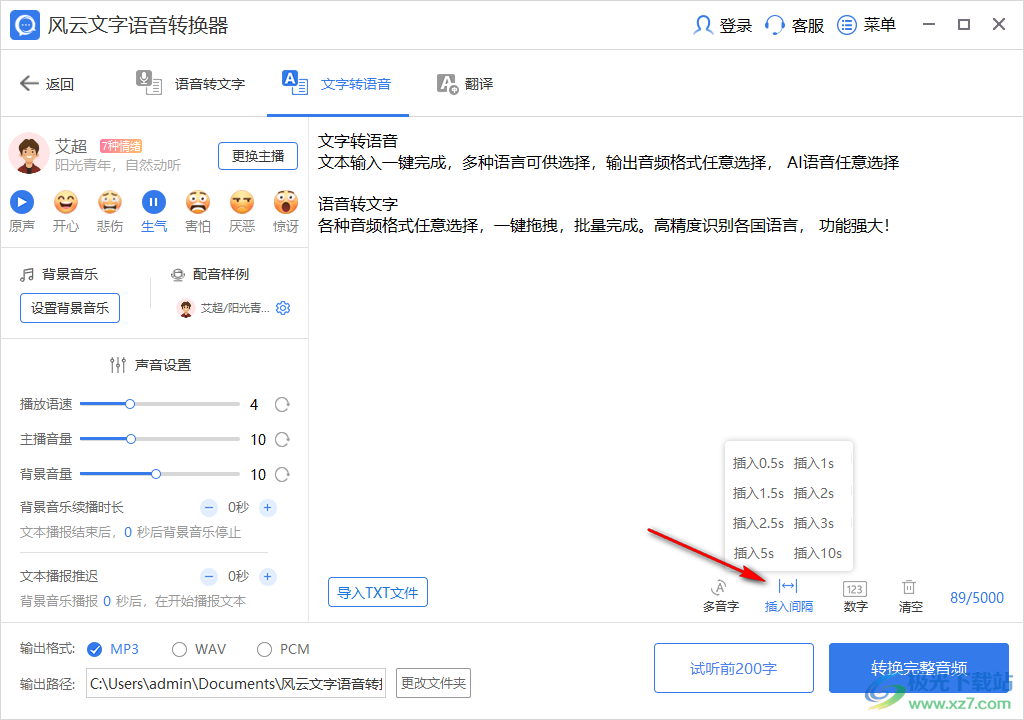This screenshot has height=720, width=1024.
Task: Choose 插入0.5s from the popup
Action: [758, 463]
